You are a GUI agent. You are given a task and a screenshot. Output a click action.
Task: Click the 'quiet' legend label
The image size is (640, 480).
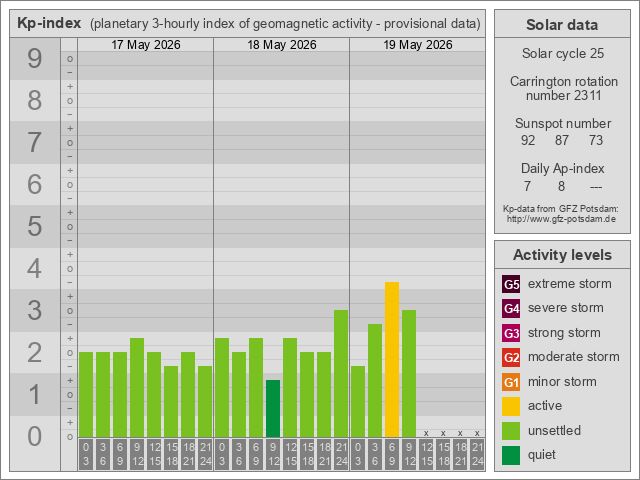point(542,455)
